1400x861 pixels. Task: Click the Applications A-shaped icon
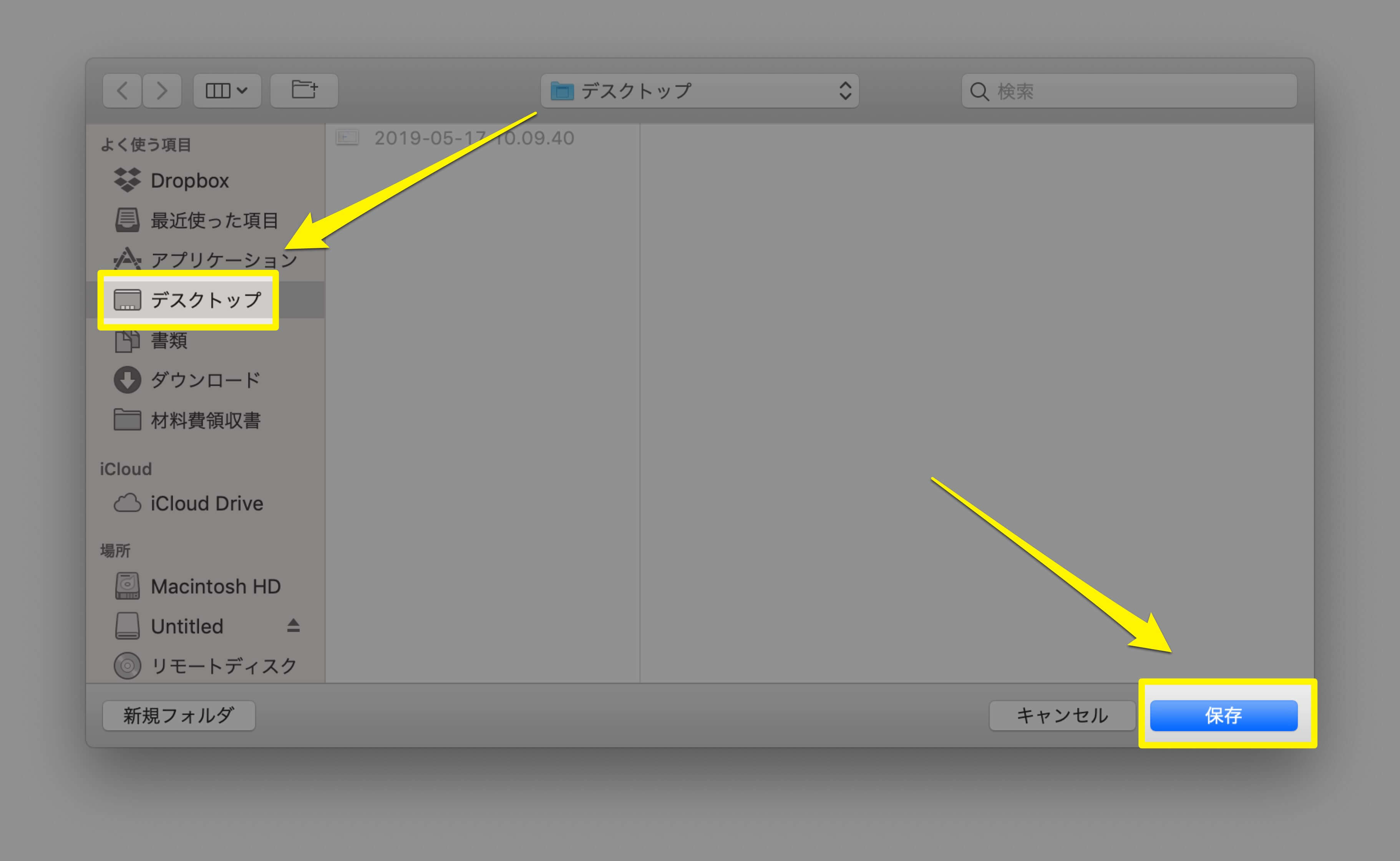pos(128,259)
